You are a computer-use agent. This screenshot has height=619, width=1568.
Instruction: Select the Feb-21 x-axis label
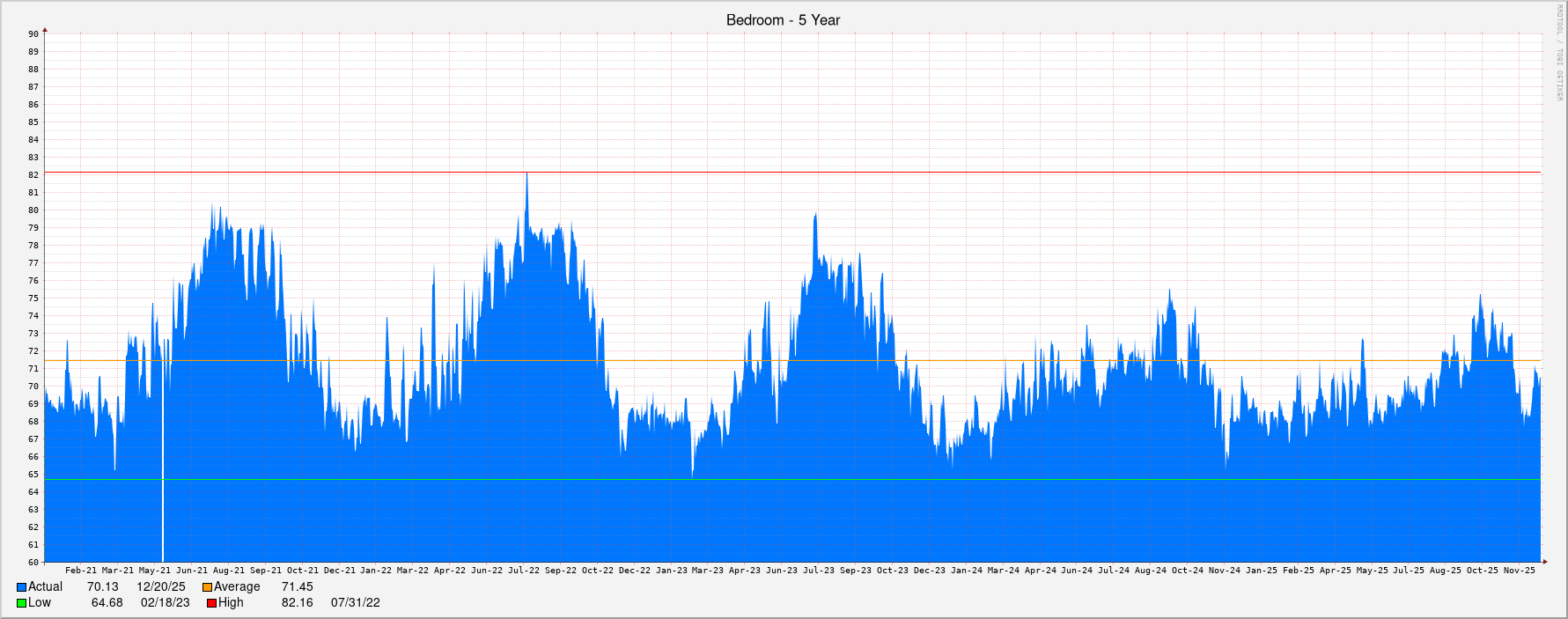click(81, 571)
